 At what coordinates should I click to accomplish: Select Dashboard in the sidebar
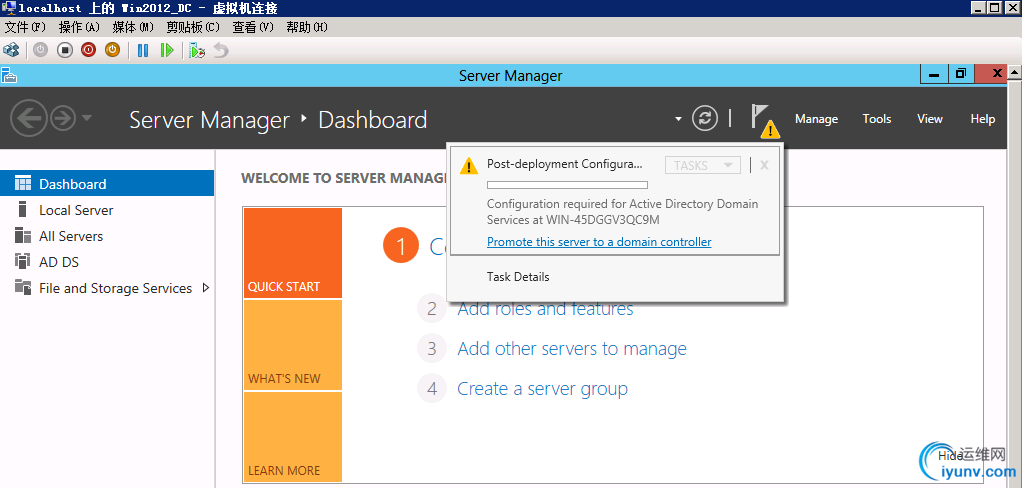107,183
